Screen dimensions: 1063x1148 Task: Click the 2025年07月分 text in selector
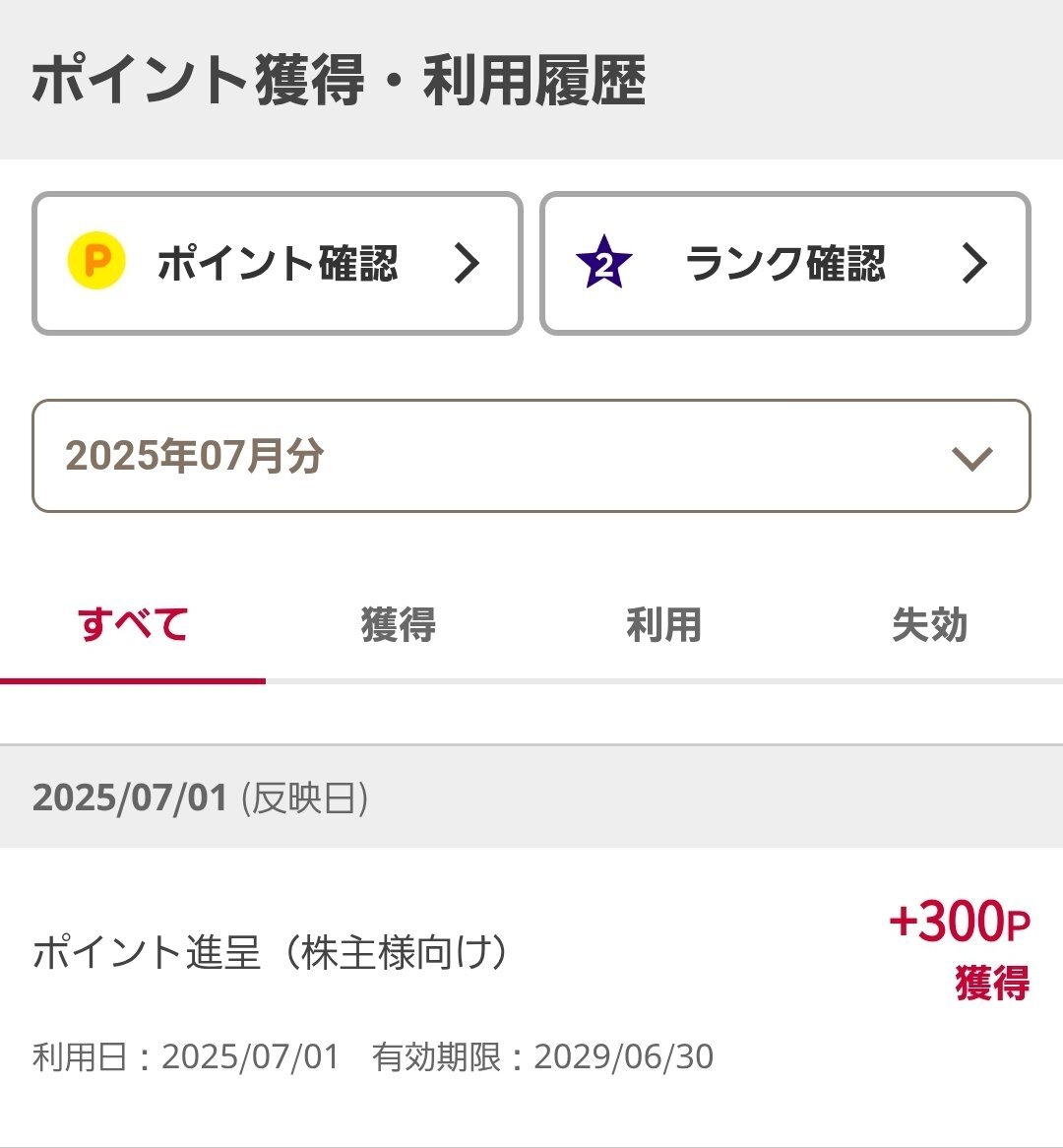click(x=195, y=456)
